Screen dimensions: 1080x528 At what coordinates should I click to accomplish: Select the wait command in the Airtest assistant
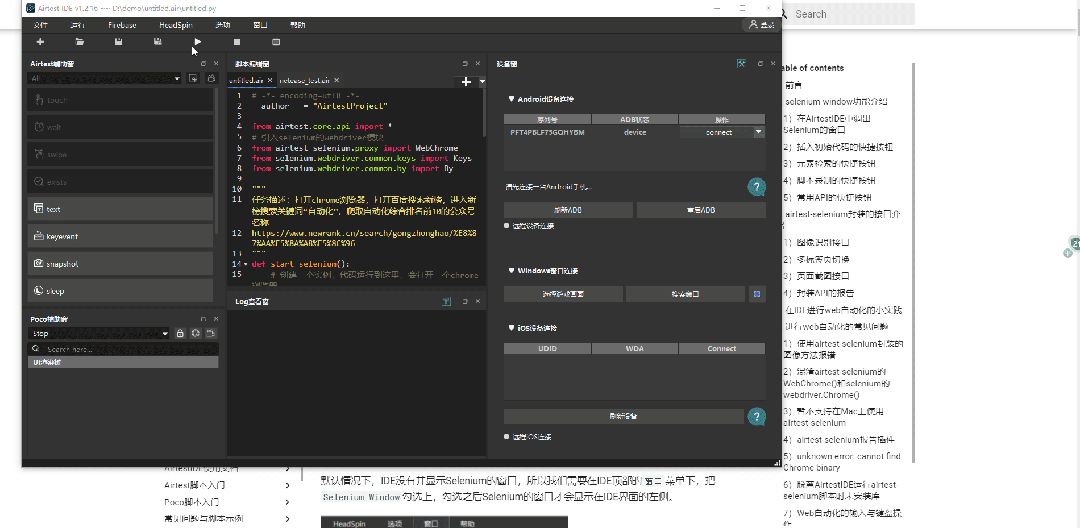tap(121, 127)
